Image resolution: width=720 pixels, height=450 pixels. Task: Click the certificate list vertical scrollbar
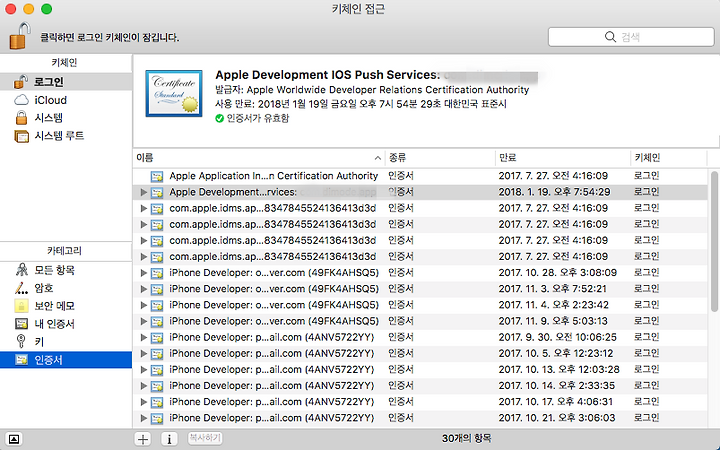coord(714,242)
